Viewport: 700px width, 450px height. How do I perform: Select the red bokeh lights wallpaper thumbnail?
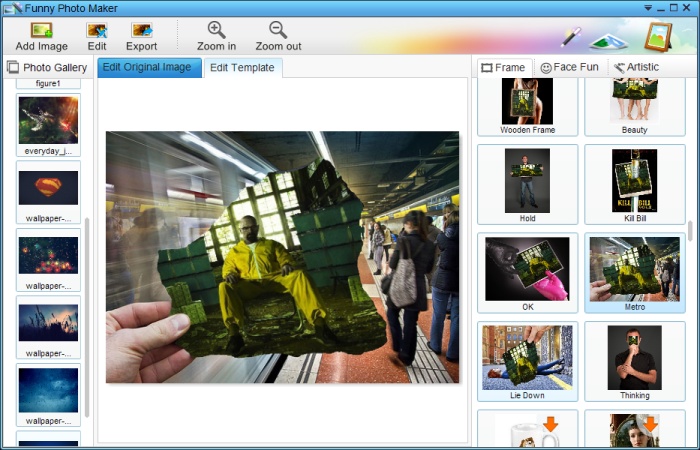(48, 260)
